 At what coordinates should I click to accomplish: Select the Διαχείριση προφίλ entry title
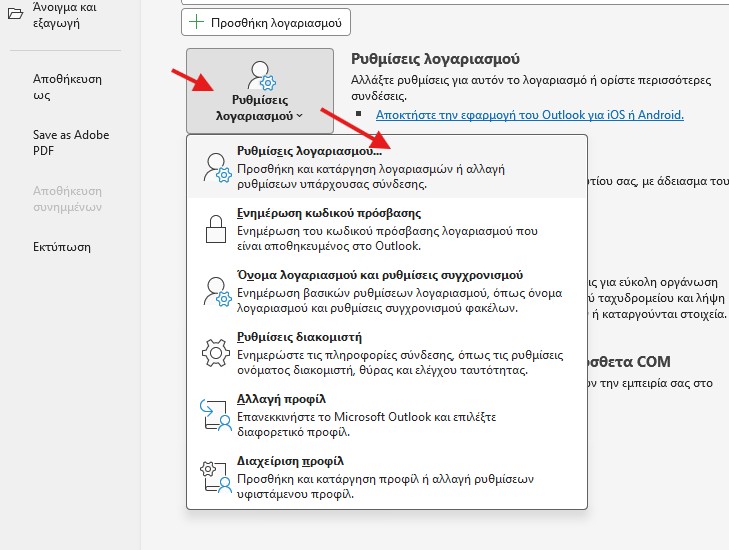[290, 461]
